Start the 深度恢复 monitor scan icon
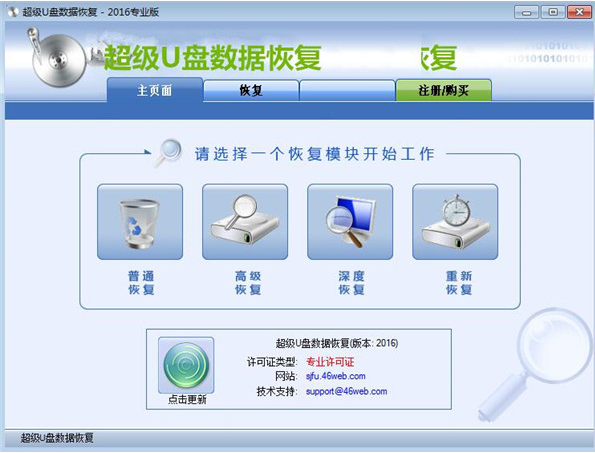The image size is (595, 453). 350,222
